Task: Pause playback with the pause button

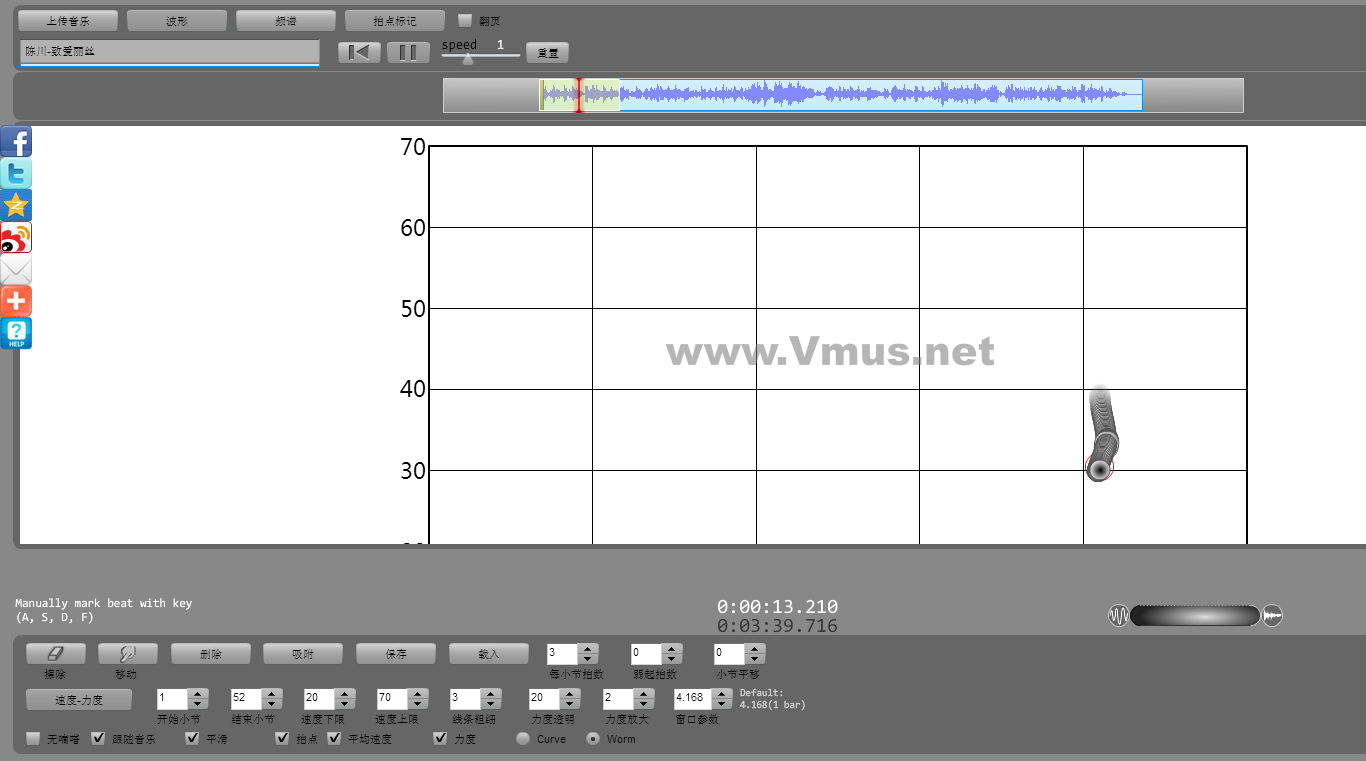Action: 408,53
